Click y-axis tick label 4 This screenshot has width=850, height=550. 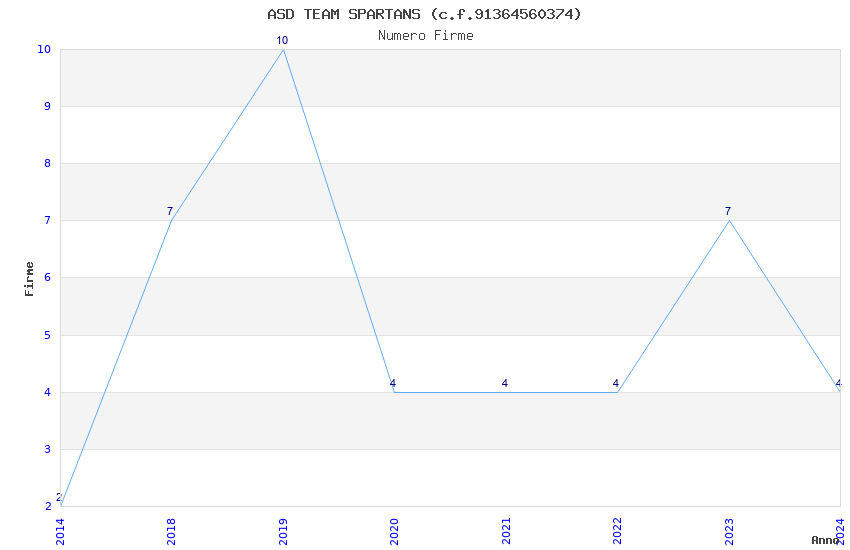click(48, 392)
